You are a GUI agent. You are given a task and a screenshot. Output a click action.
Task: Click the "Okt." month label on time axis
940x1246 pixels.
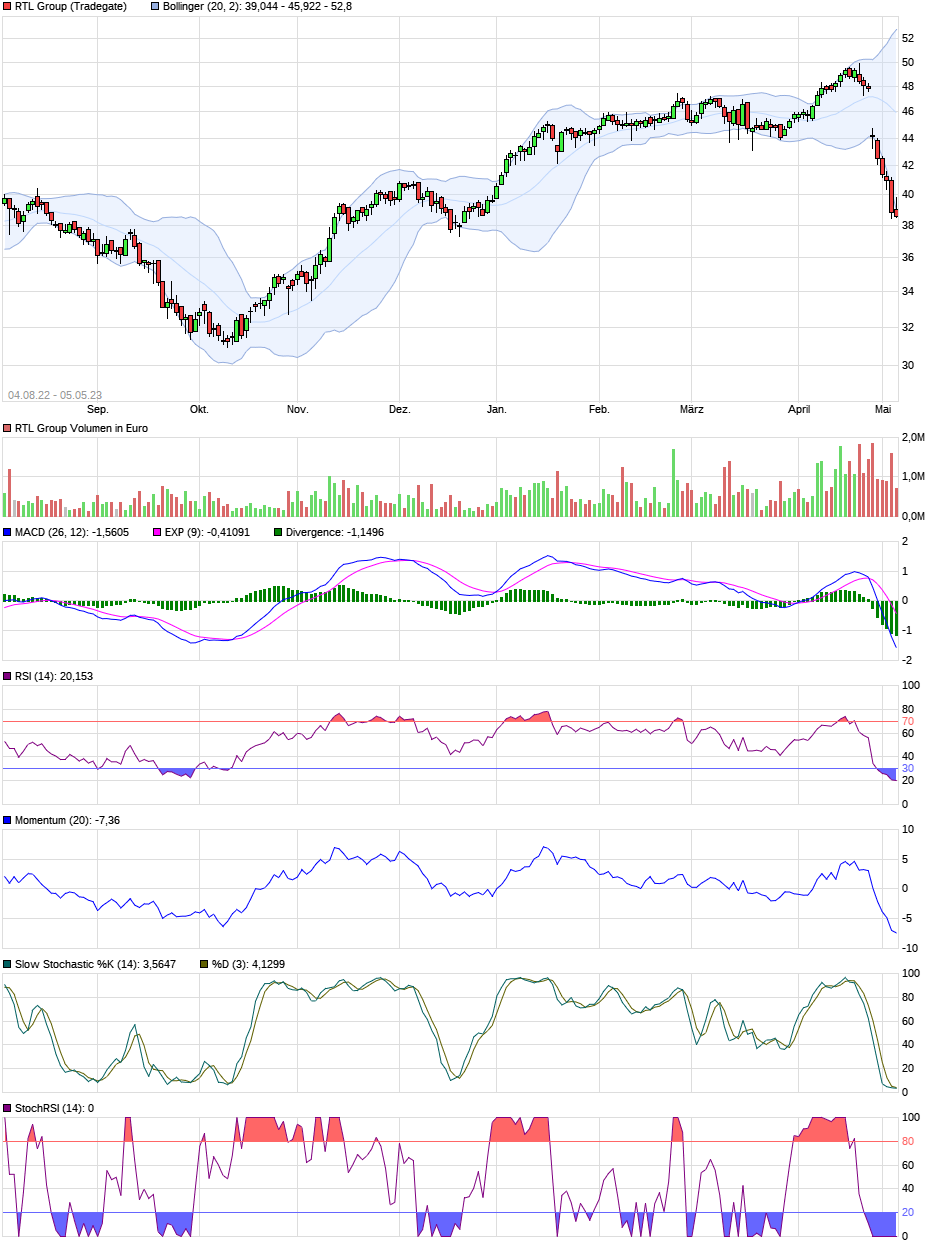point(199,409)
